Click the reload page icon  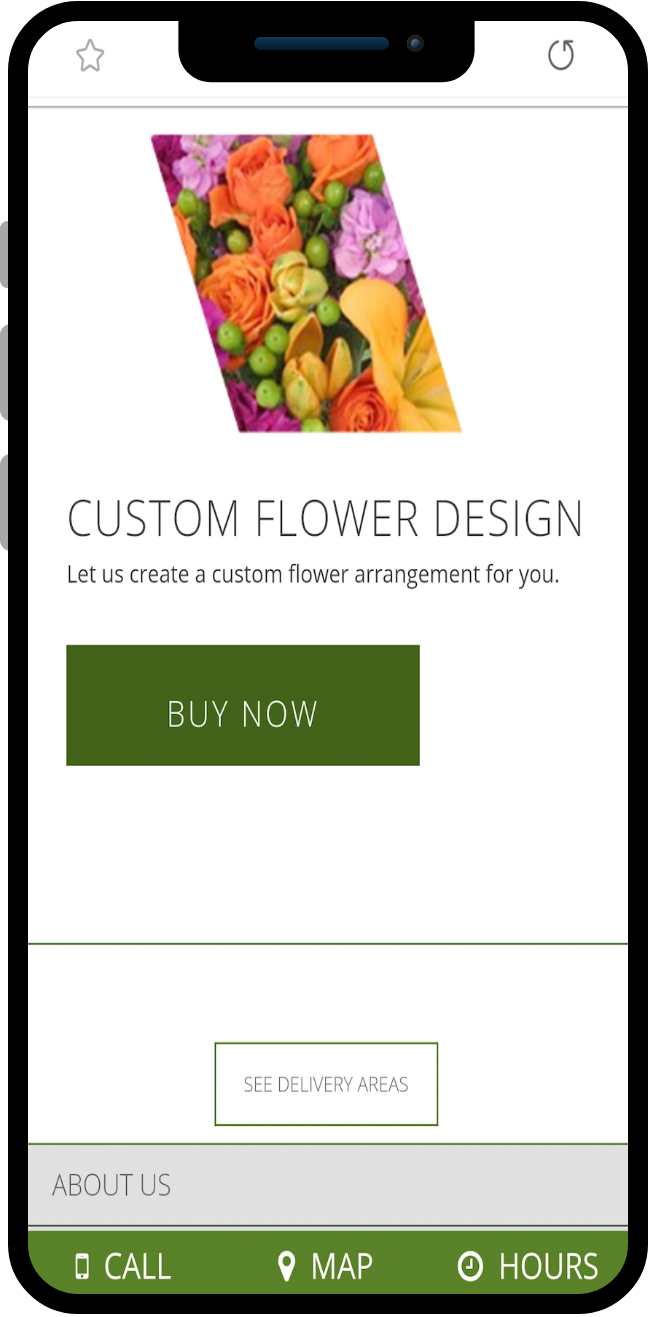[561, 55]
